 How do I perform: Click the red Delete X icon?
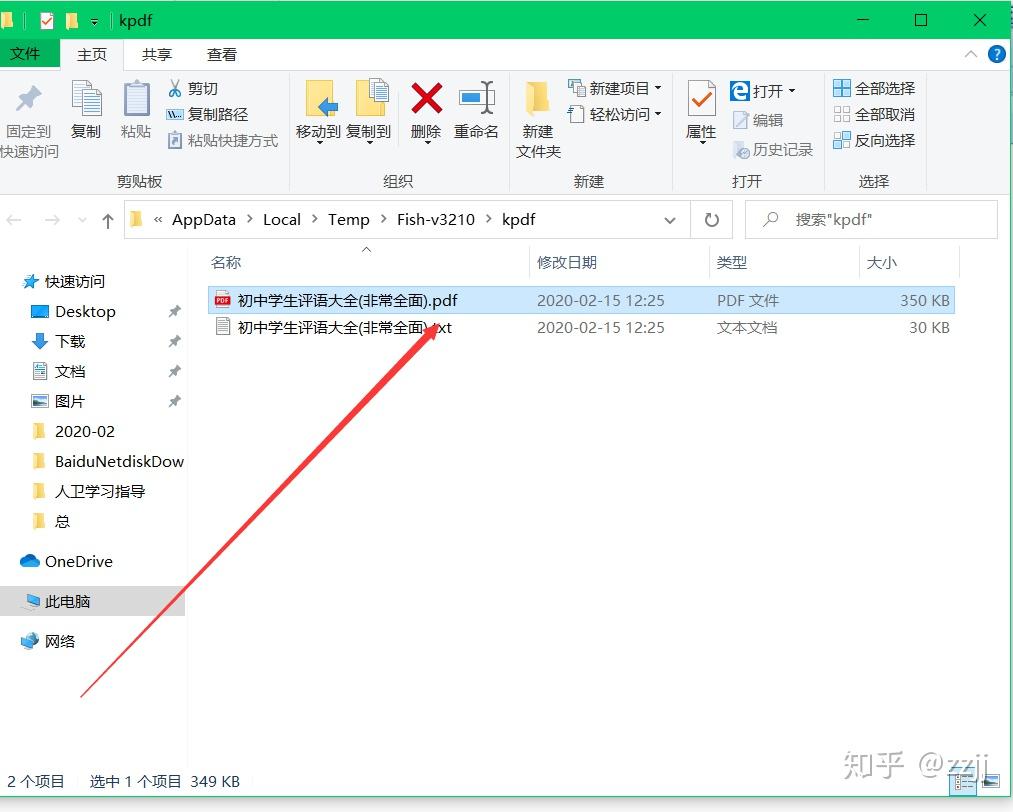click(426, 98)
